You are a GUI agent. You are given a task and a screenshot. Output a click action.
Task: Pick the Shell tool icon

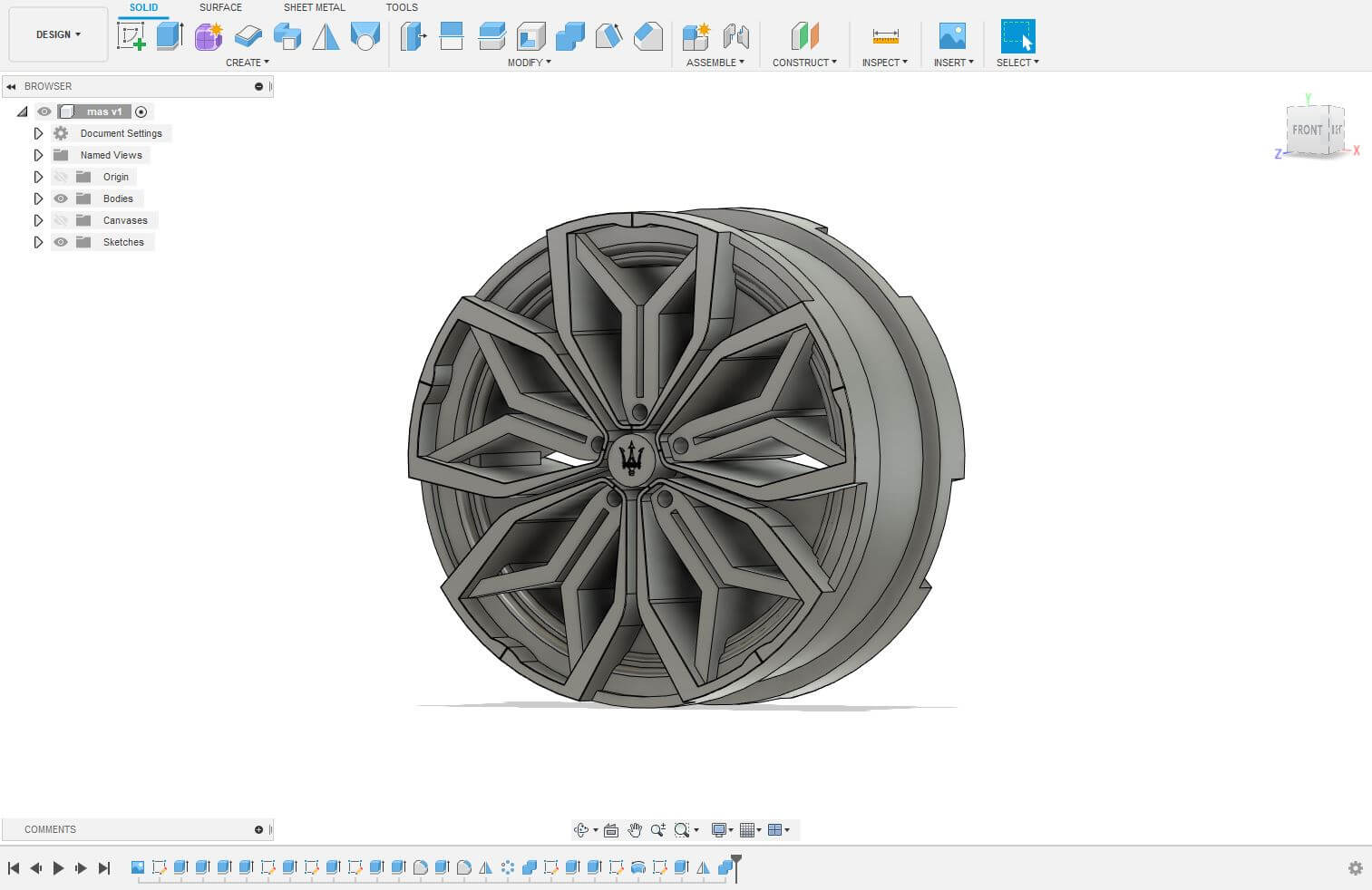tap(530, 36)
